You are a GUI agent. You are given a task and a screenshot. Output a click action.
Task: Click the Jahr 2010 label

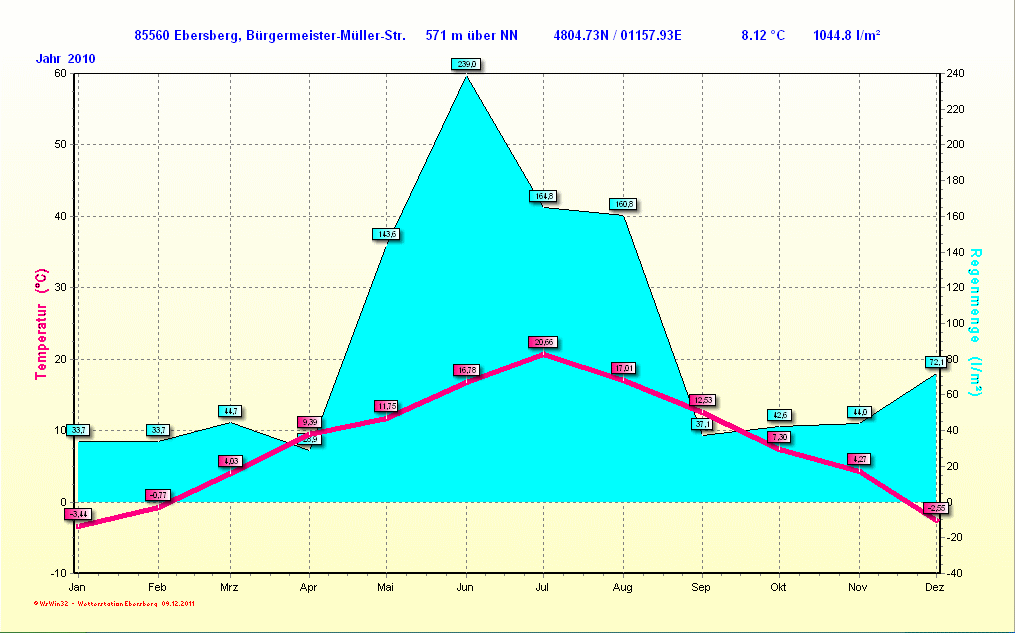[66, 59]
